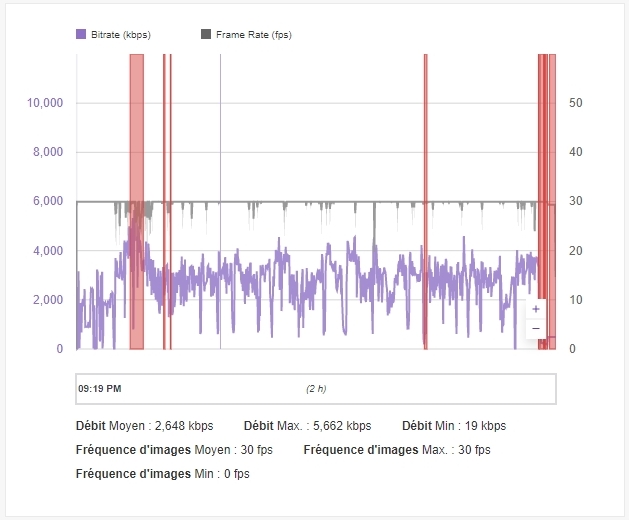Click the Débit Max. : 5,662 kbps text
629x520 pixels.
click(308, 426)
